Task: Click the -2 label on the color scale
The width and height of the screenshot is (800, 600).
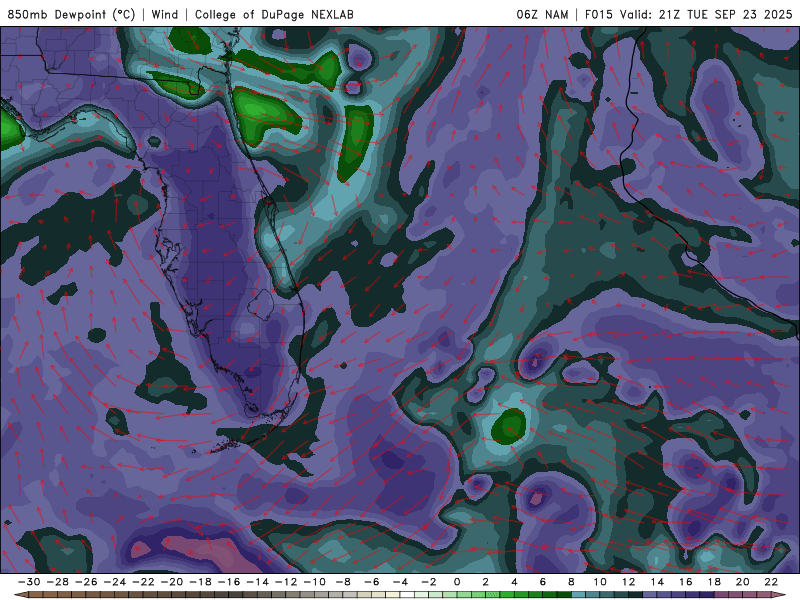Action: point(429,582)
